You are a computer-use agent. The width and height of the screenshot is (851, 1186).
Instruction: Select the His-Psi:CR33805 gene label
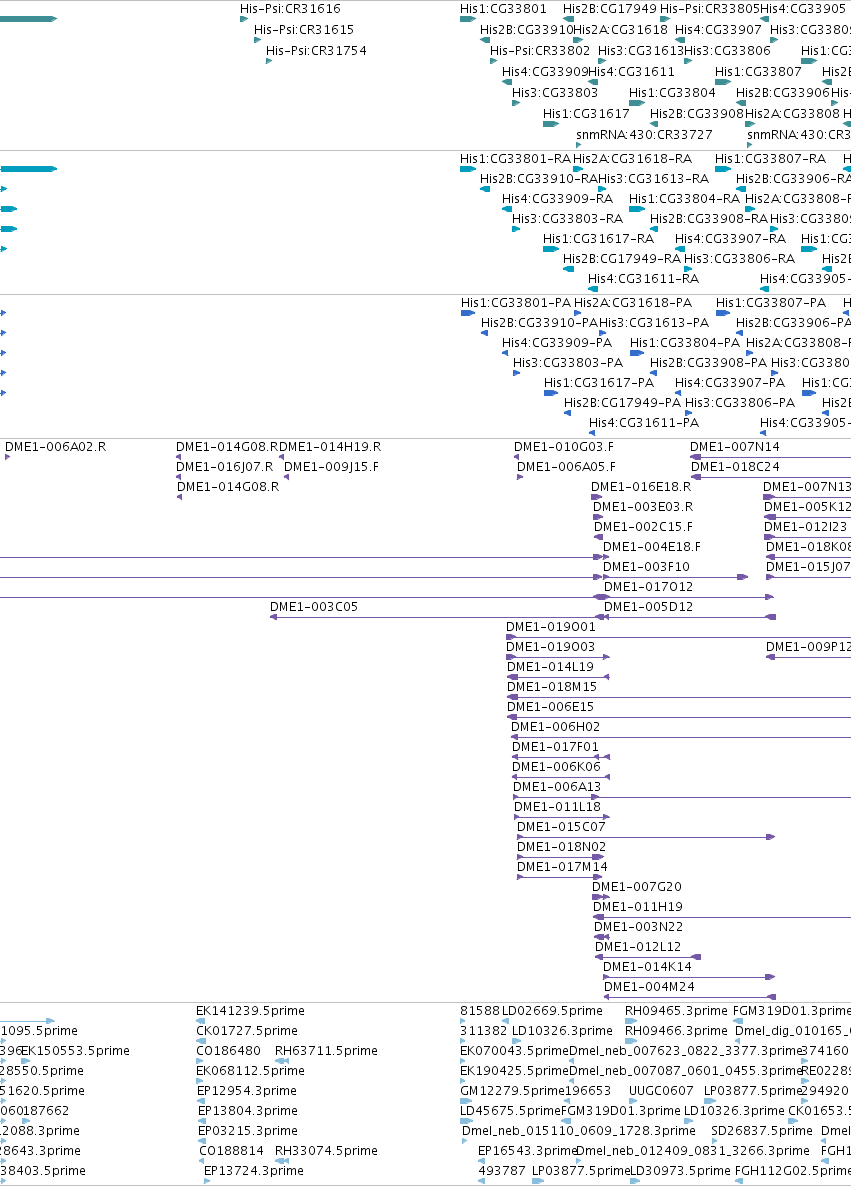tap(710, 9)
